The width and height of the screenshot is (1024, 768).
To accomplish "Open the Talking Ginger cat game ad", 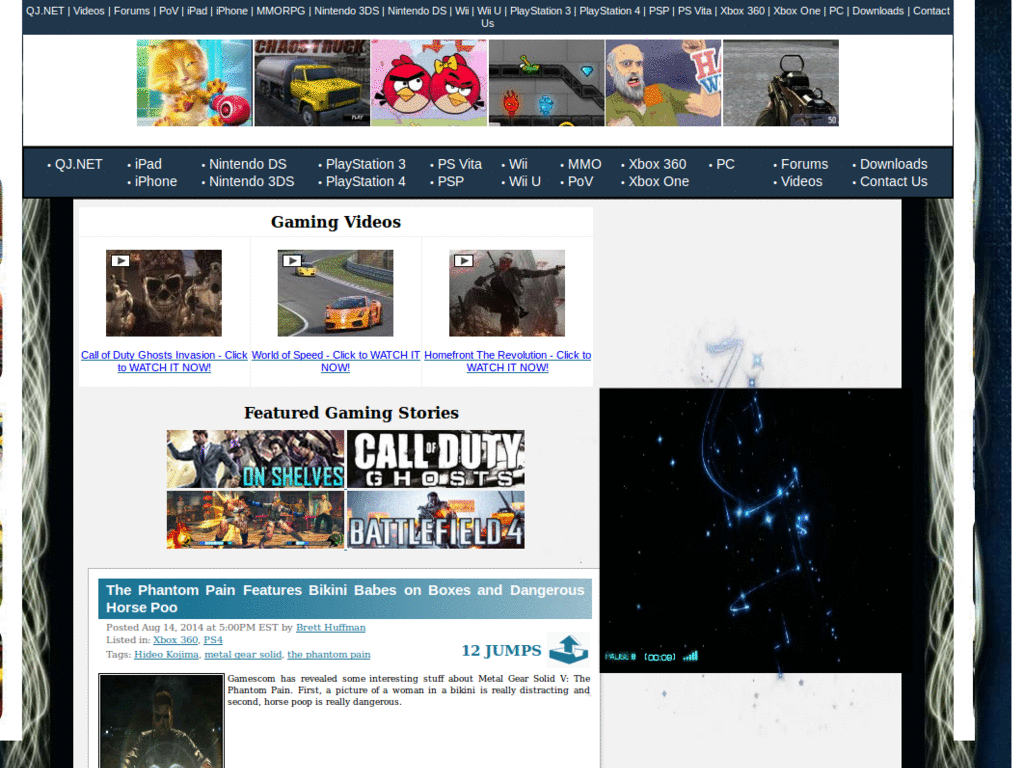I will click(x=195, y=83).
